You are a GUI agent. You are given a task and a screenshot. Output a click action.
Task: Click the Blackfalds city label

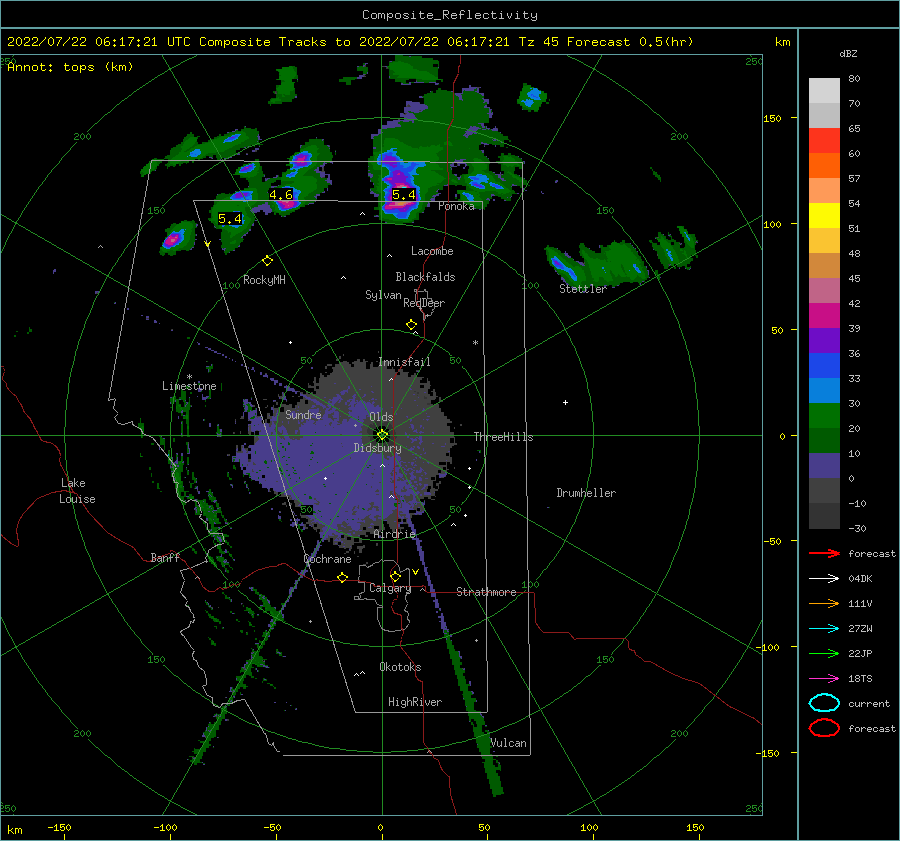pyautogui.click(x=425, y=277)
